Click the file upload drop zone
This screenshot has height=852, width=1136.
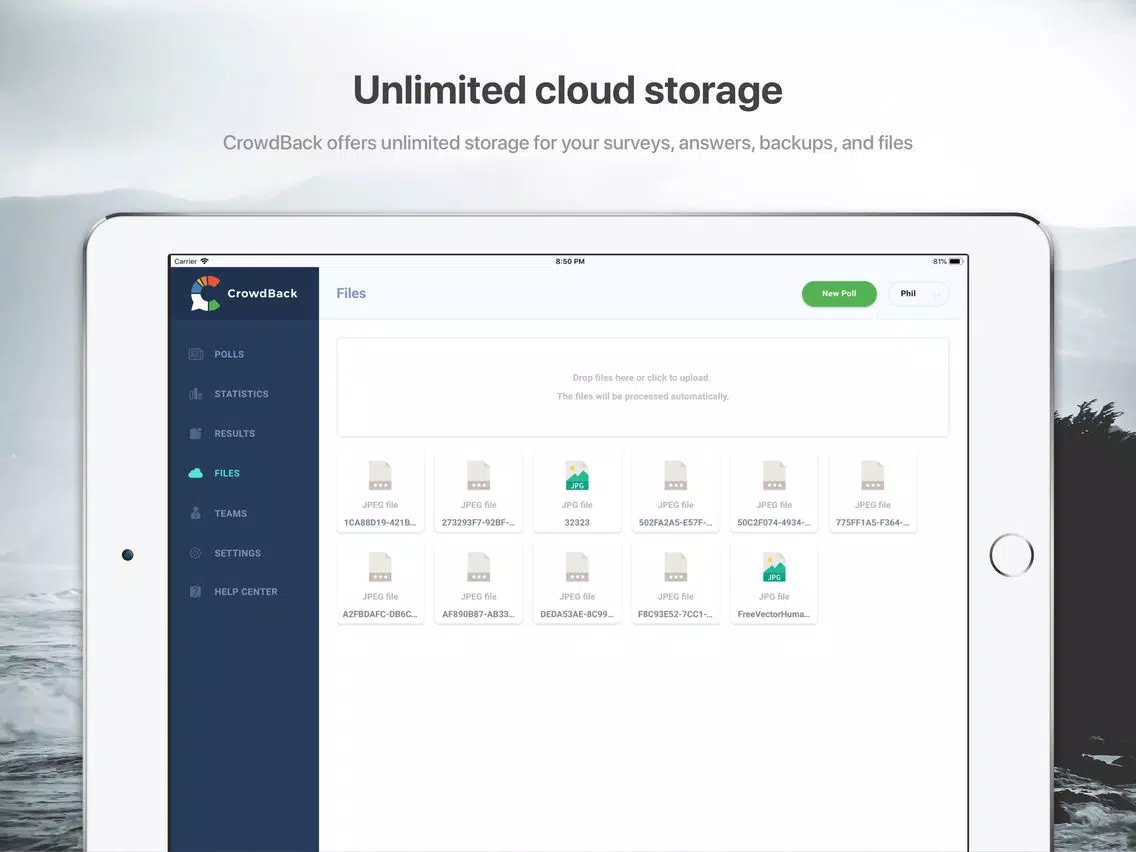tap(643, 388)
